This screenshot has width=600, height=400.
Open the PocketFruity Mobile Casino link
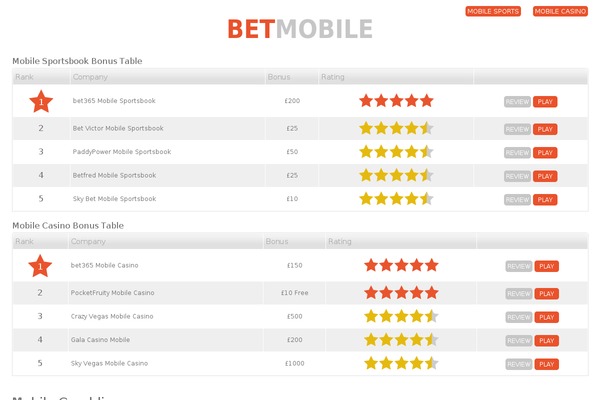click(x=112, y=293)
